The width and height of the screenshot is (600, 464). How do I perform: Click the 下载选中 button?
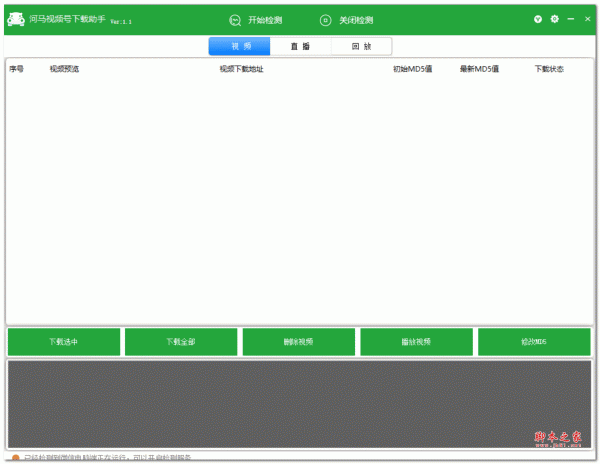pyautogui.click(x=64, y=342)
